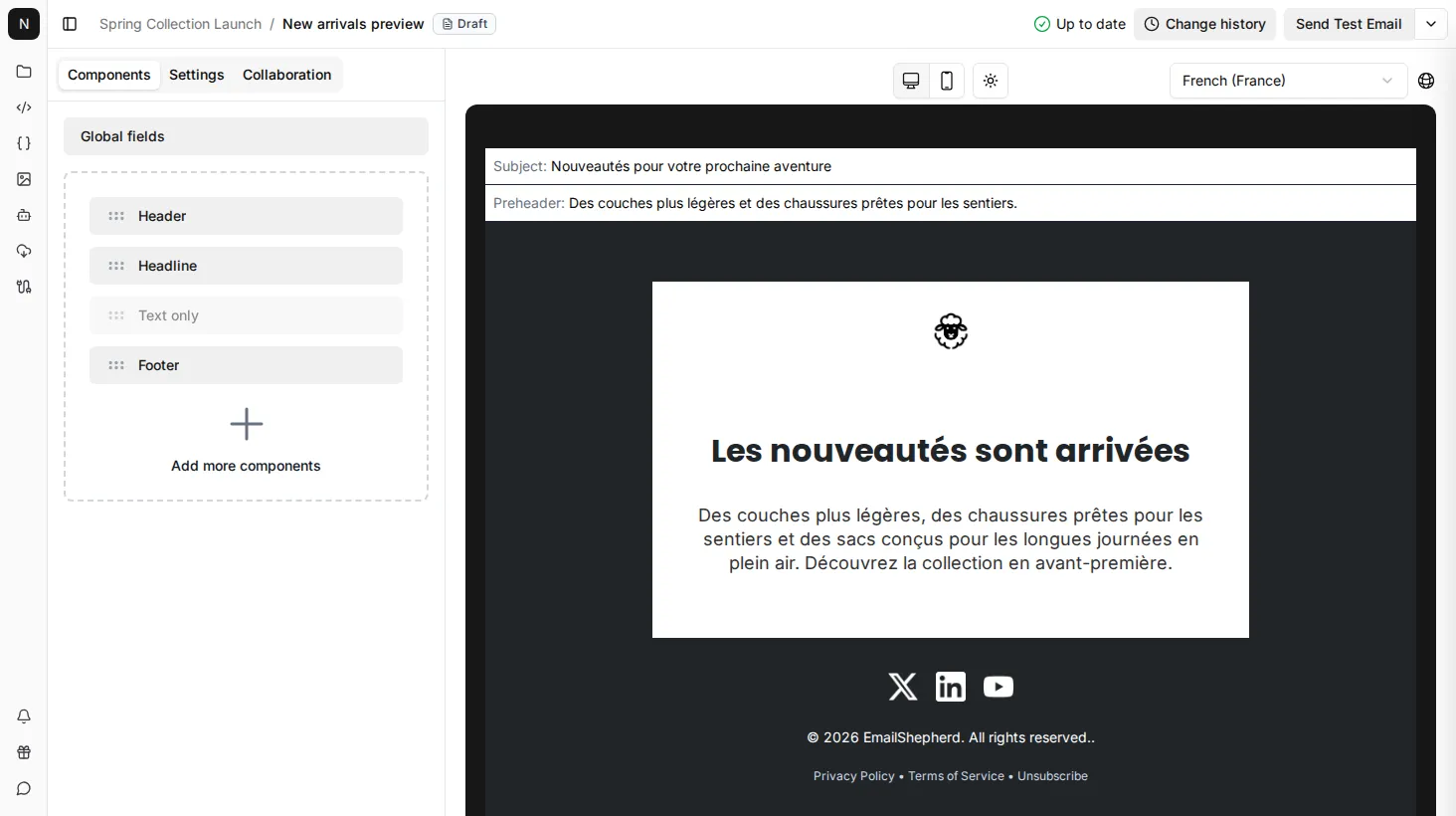Open Change history
This screenshot has height=816, width=1456.
(x=1205, y=24)
